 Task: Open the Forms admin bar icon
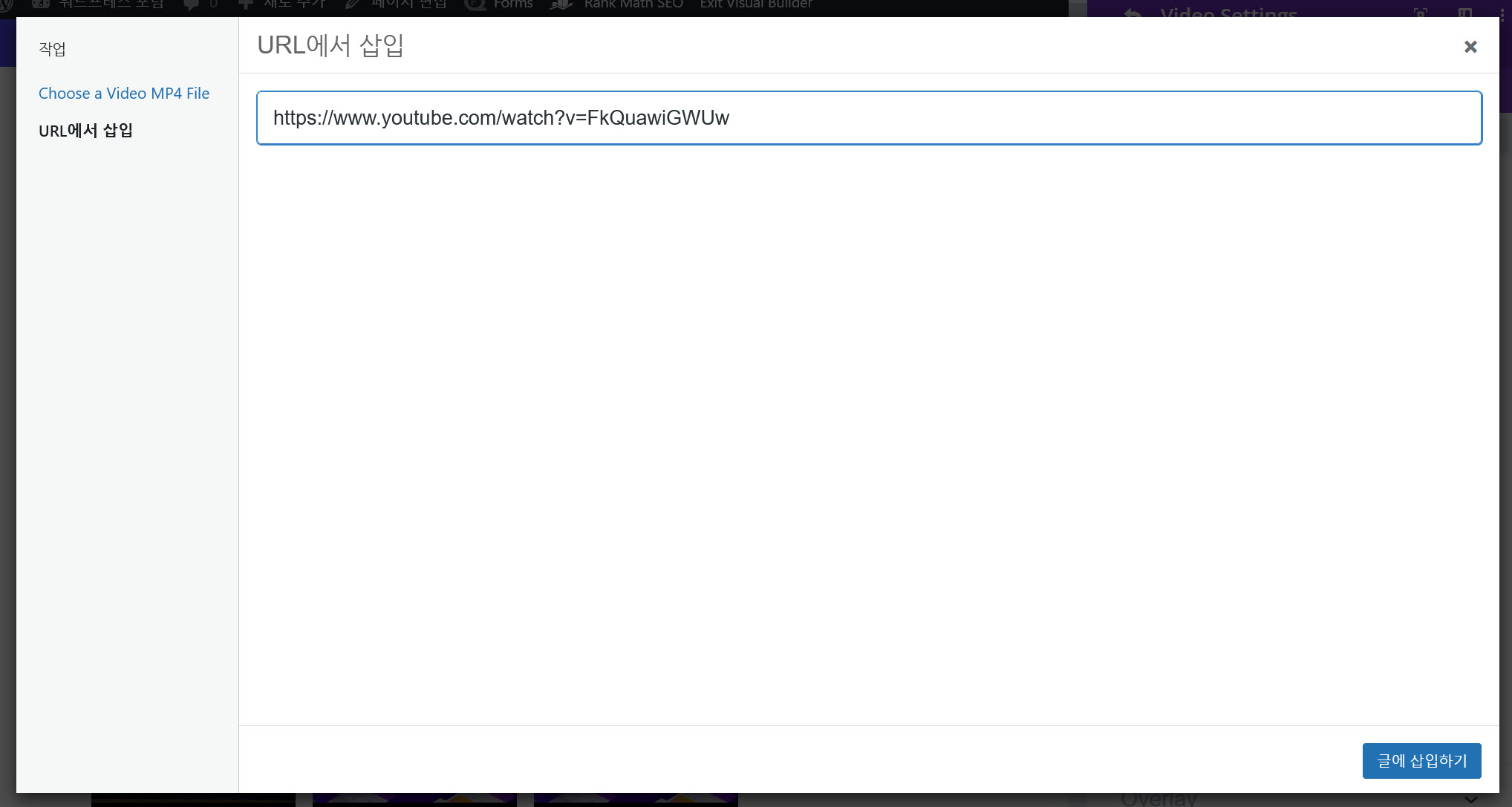(475, 5)
